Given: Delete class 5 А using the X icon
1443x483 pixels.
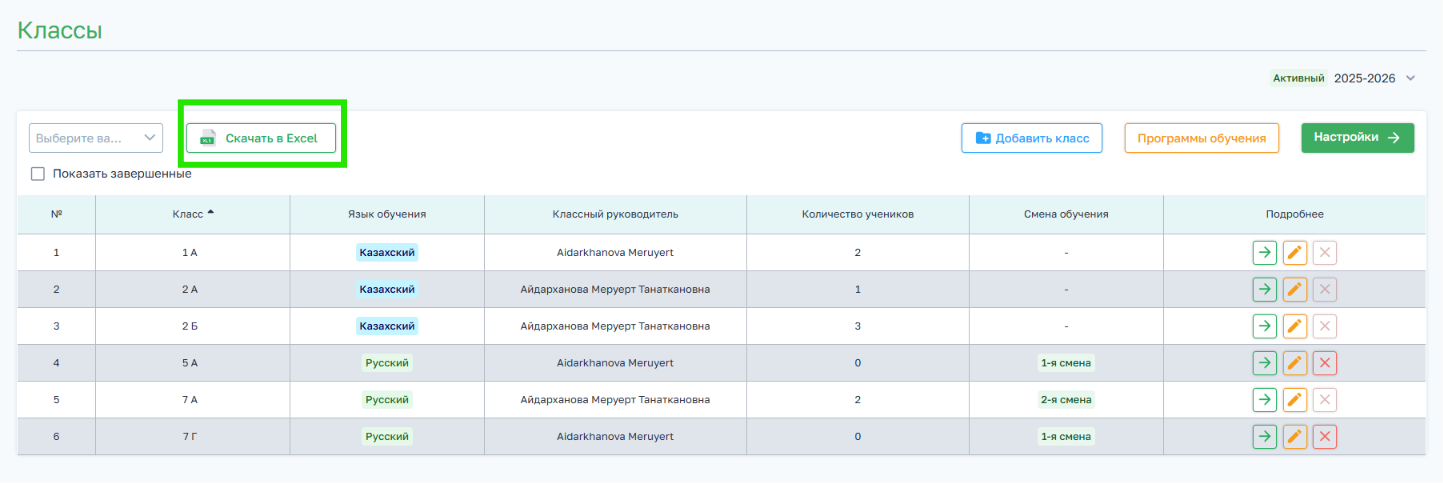Looking at the screenshot, I should (1325, 363).
